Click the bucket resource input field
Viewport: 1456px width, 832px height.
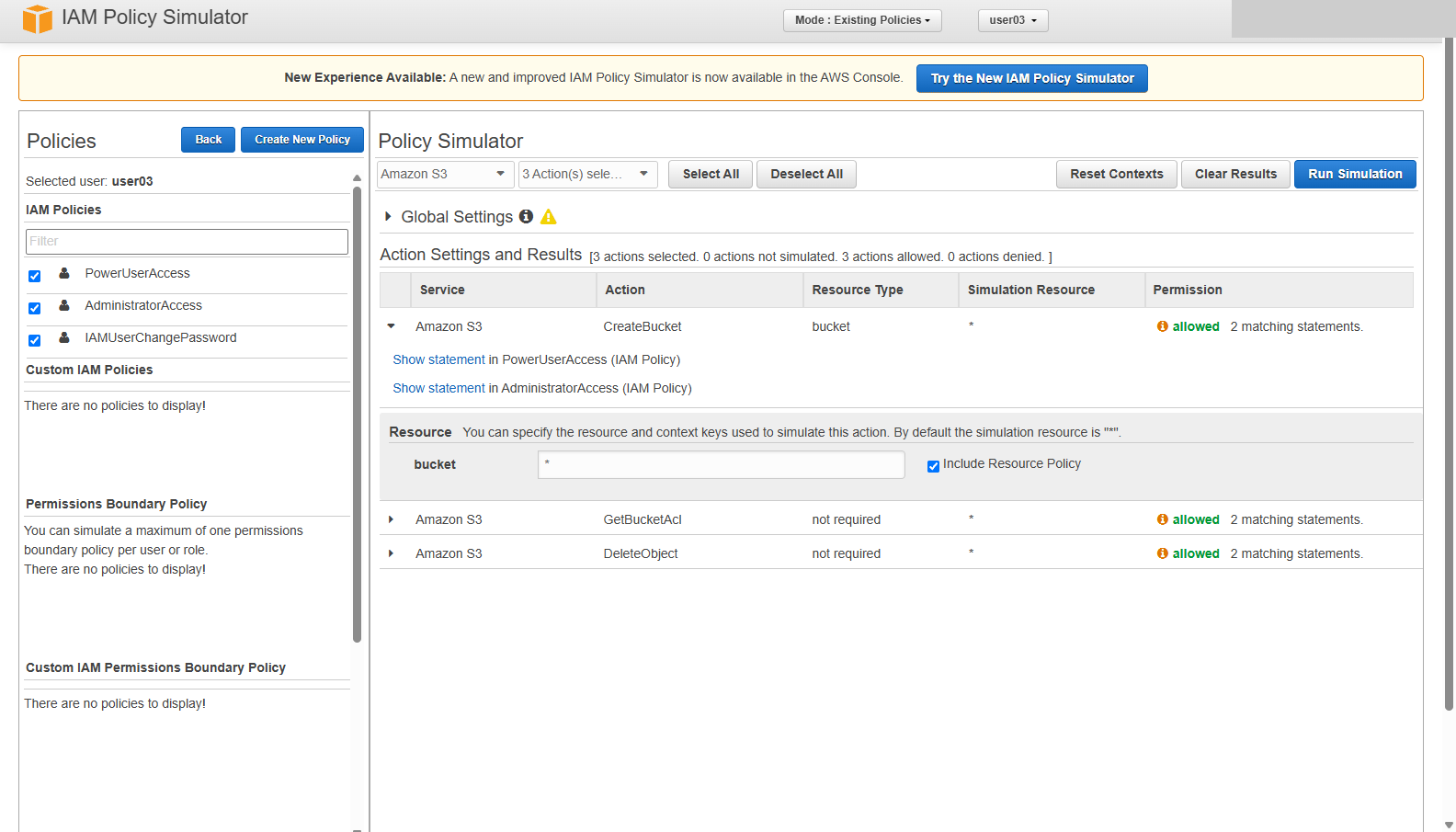(722, 464)
